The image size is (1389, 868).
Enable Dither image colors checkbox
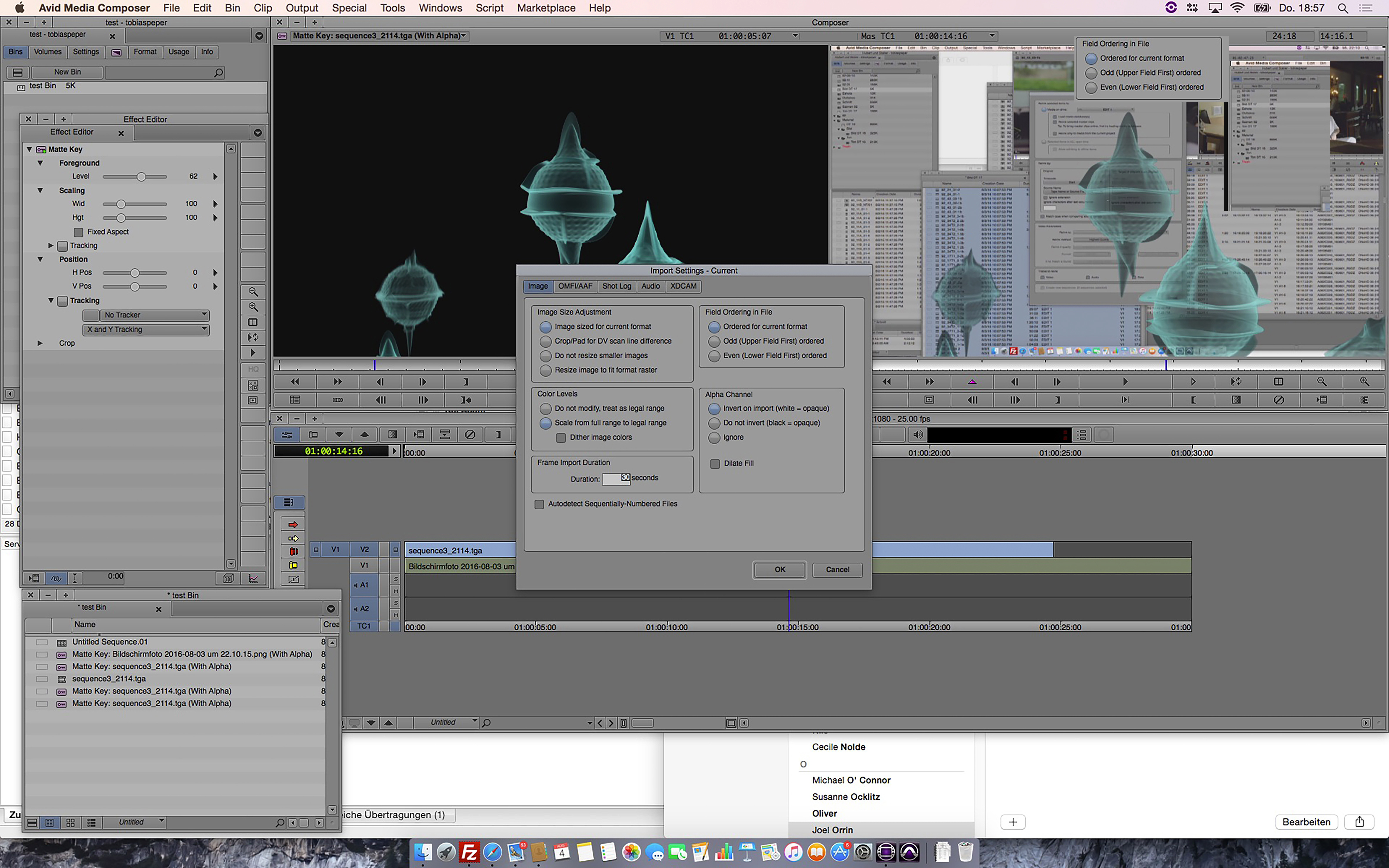pos(561,438)
